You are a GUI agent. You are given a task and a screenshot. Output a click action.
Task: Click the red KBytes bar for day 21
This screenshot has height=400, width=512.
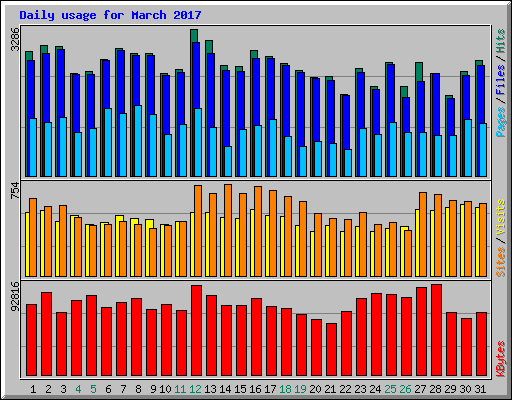tap(331, 350)
